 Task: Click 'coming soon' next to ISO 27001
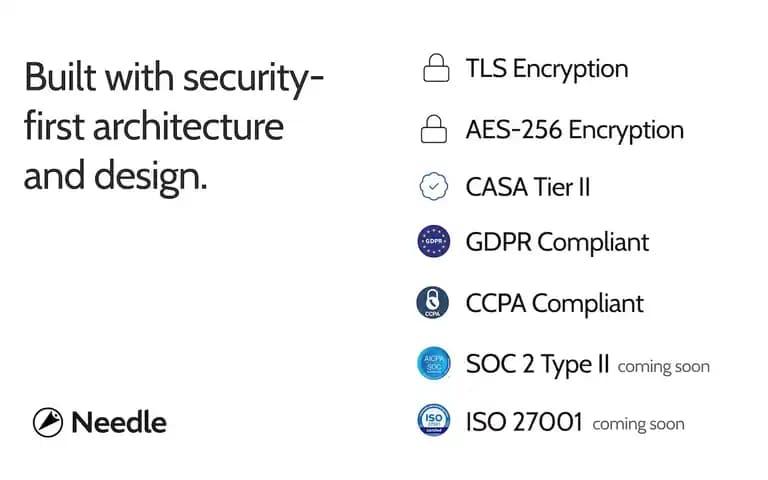pyautogui.click(x=638, y=424)
